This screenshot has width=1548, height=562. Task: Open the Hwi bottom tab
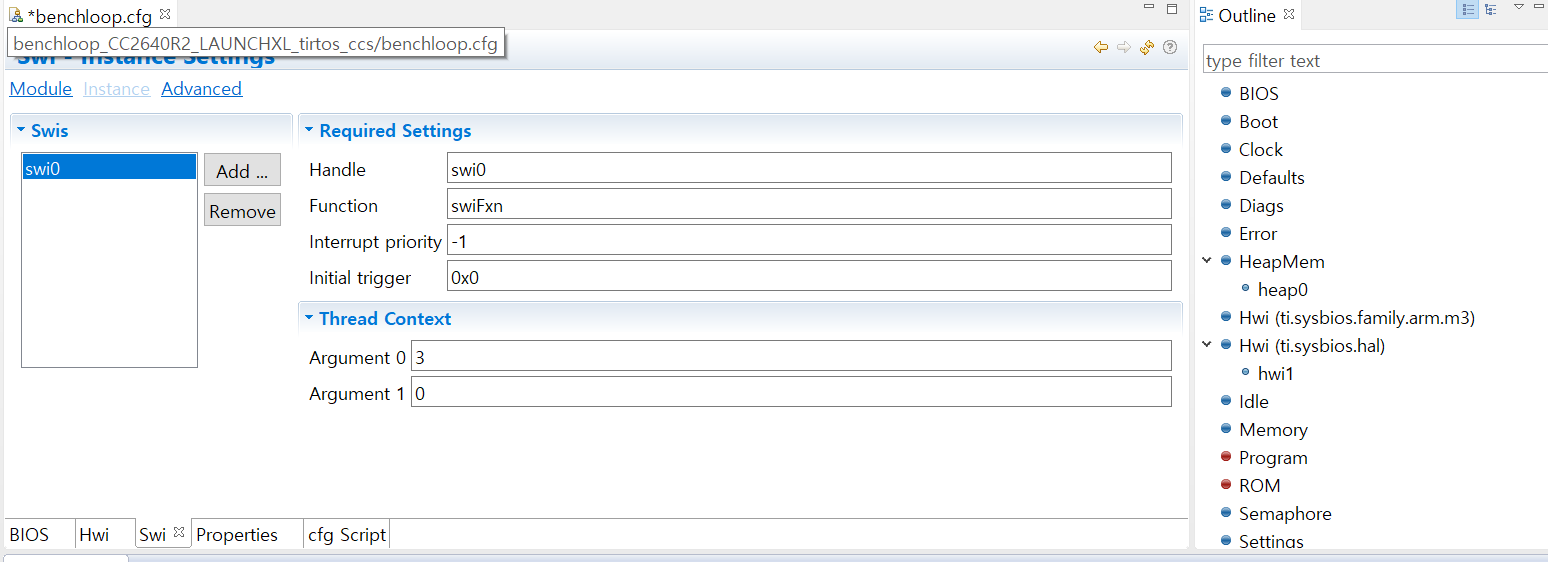94,535
